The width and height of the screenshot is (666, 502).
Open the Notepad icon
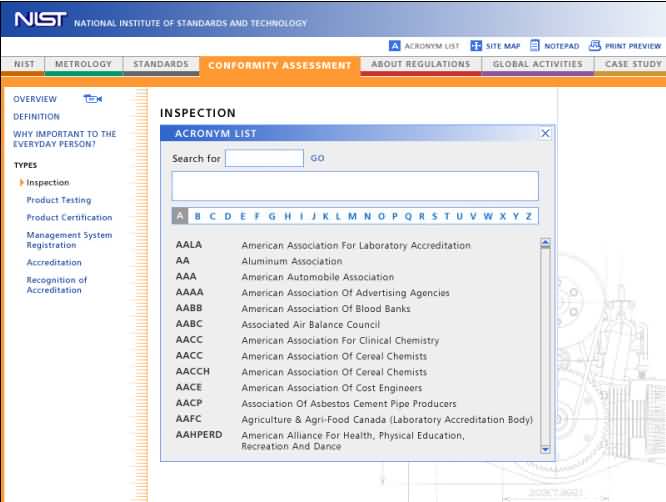pos(535,46)
